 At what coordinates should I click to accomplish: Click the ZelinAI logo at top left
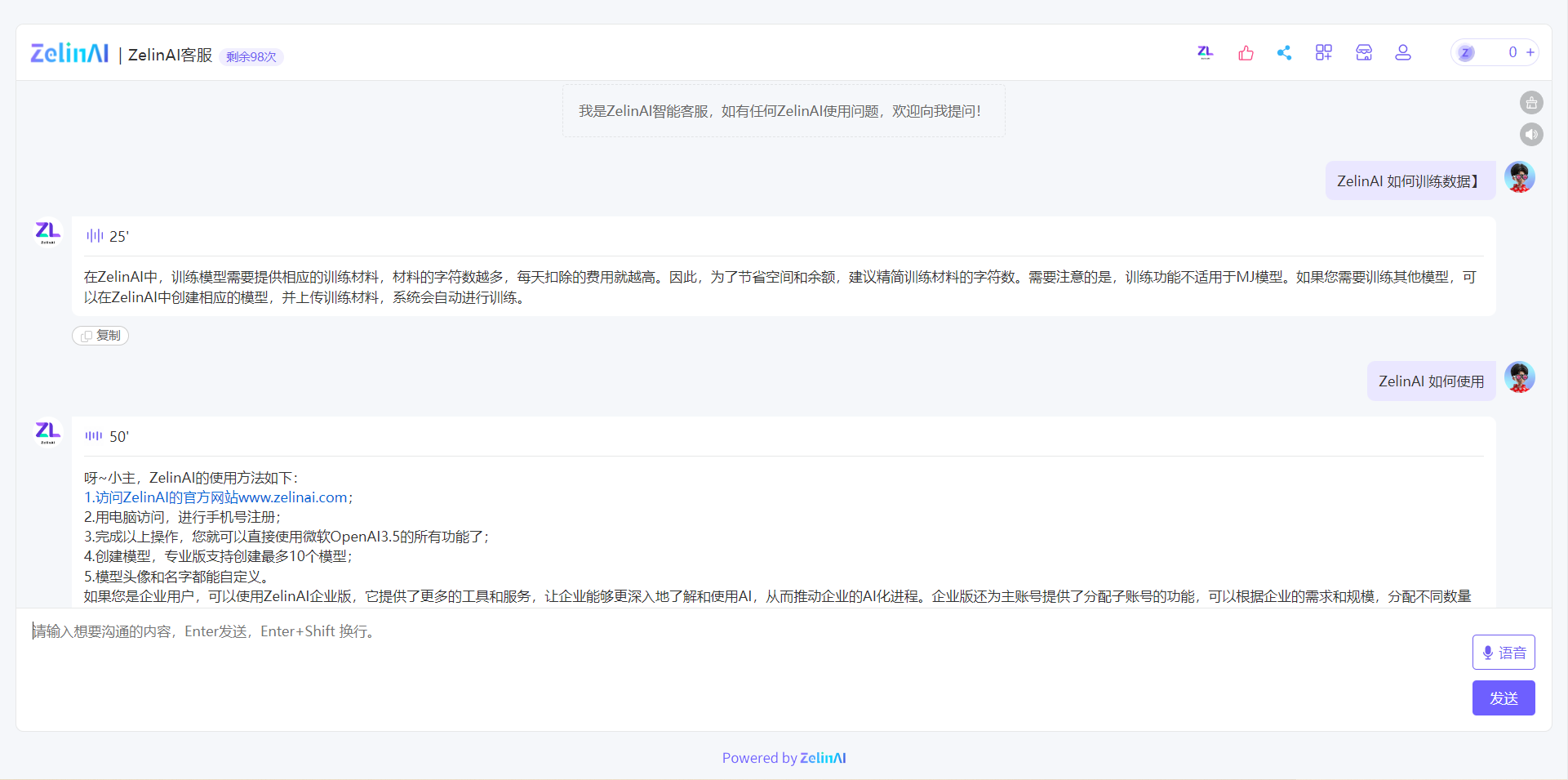click(69, 53)
